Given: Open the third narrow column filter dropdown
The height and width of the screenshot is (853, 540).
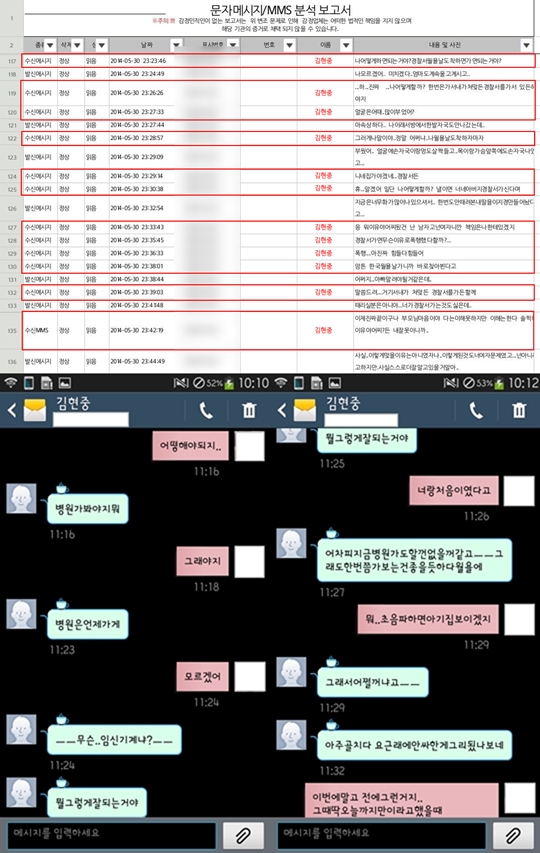Looking at the screenshot, I should 102,45.
